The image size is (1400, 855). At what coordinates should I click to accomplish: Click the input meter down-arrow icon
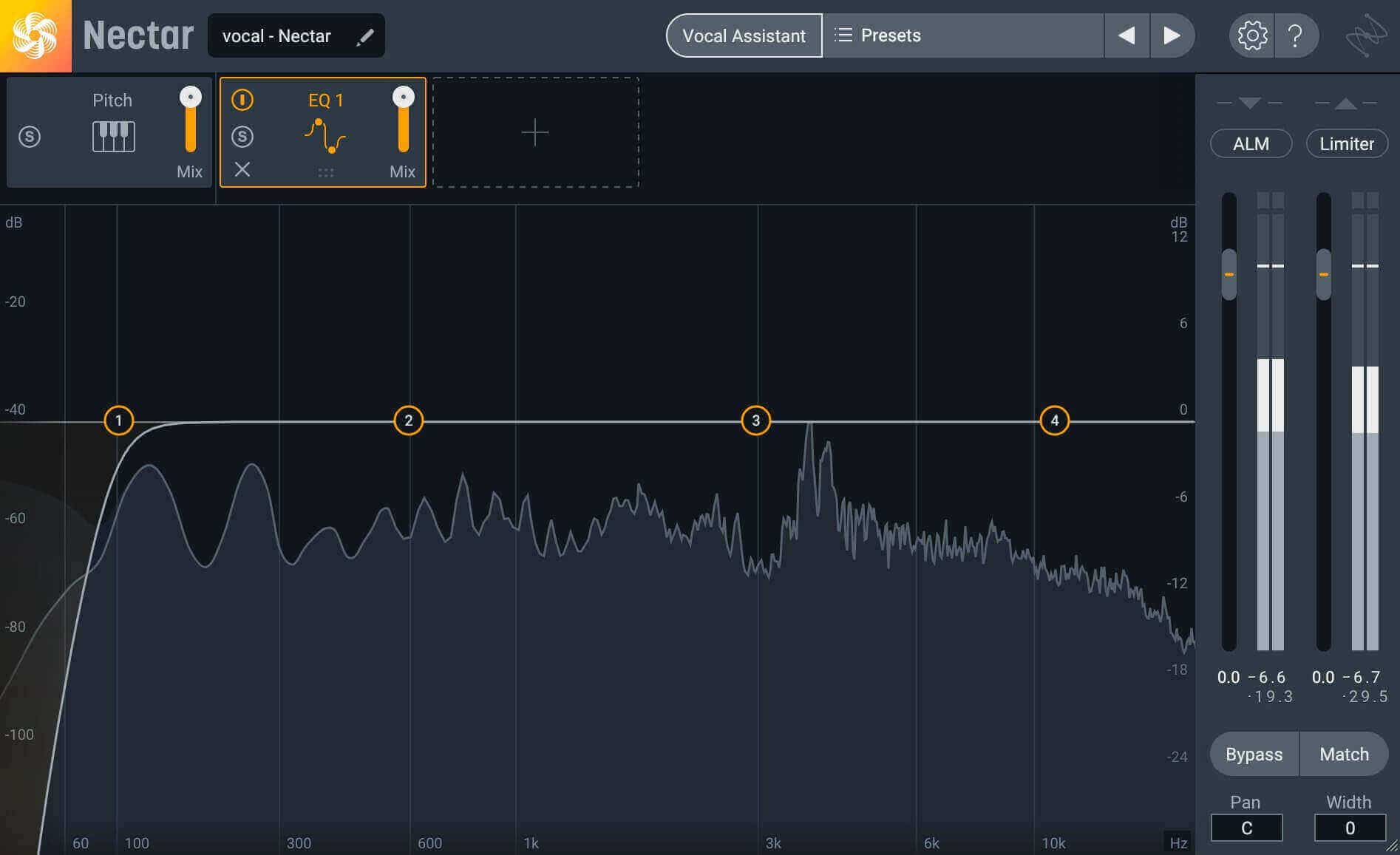point(1250,103)
